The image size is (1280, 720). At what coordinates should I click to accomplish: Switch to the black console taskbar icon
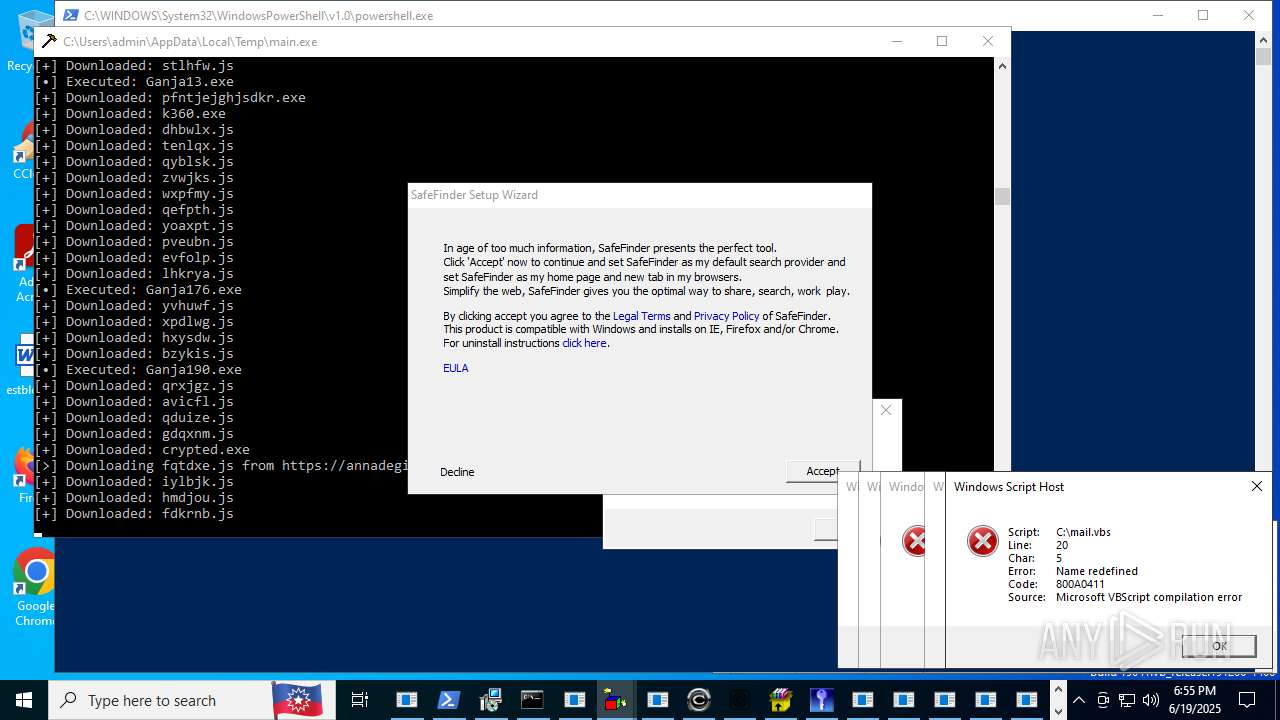(532, 700)
